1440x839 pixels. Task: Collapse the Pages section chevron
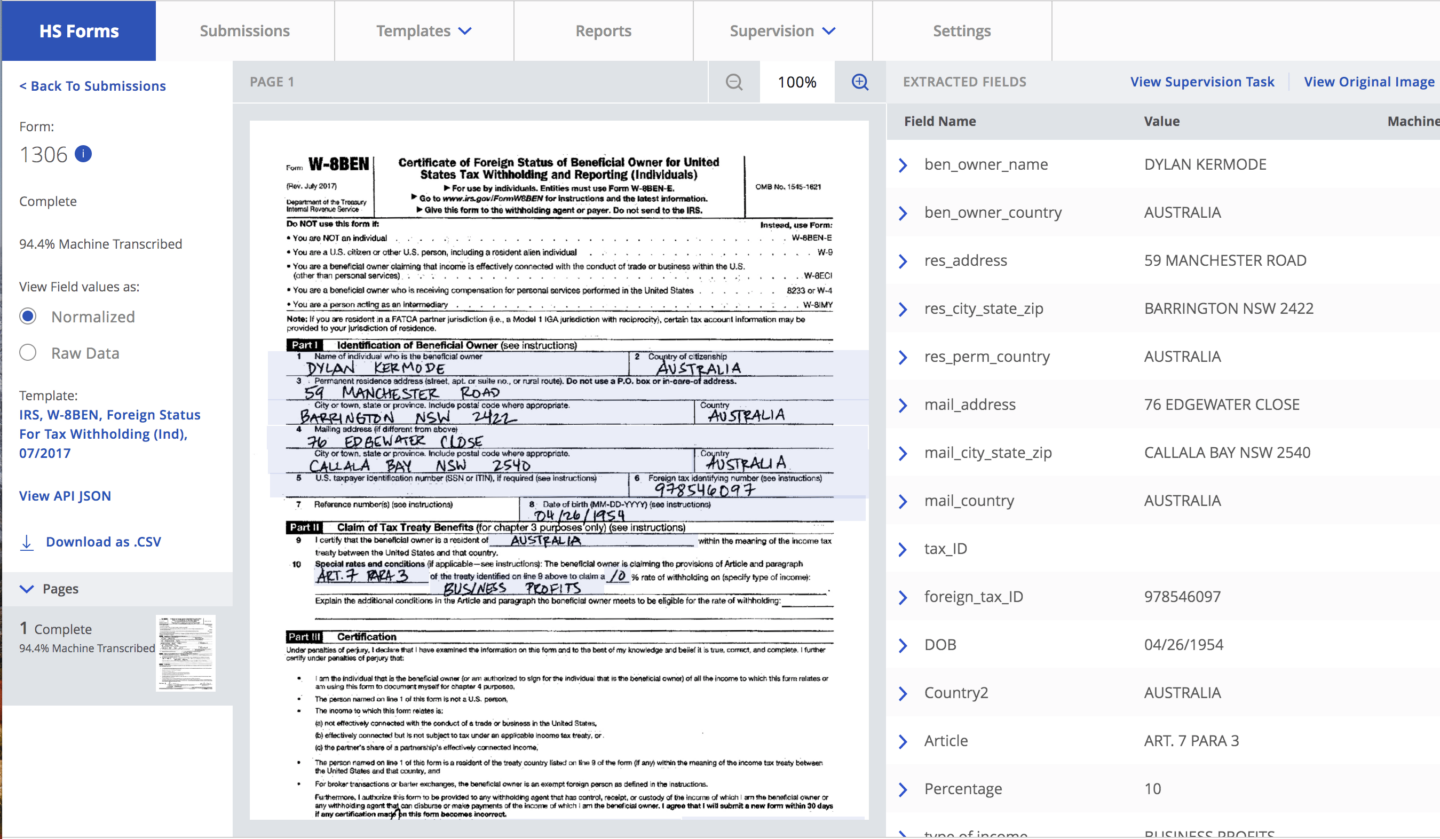coord(27,589)
